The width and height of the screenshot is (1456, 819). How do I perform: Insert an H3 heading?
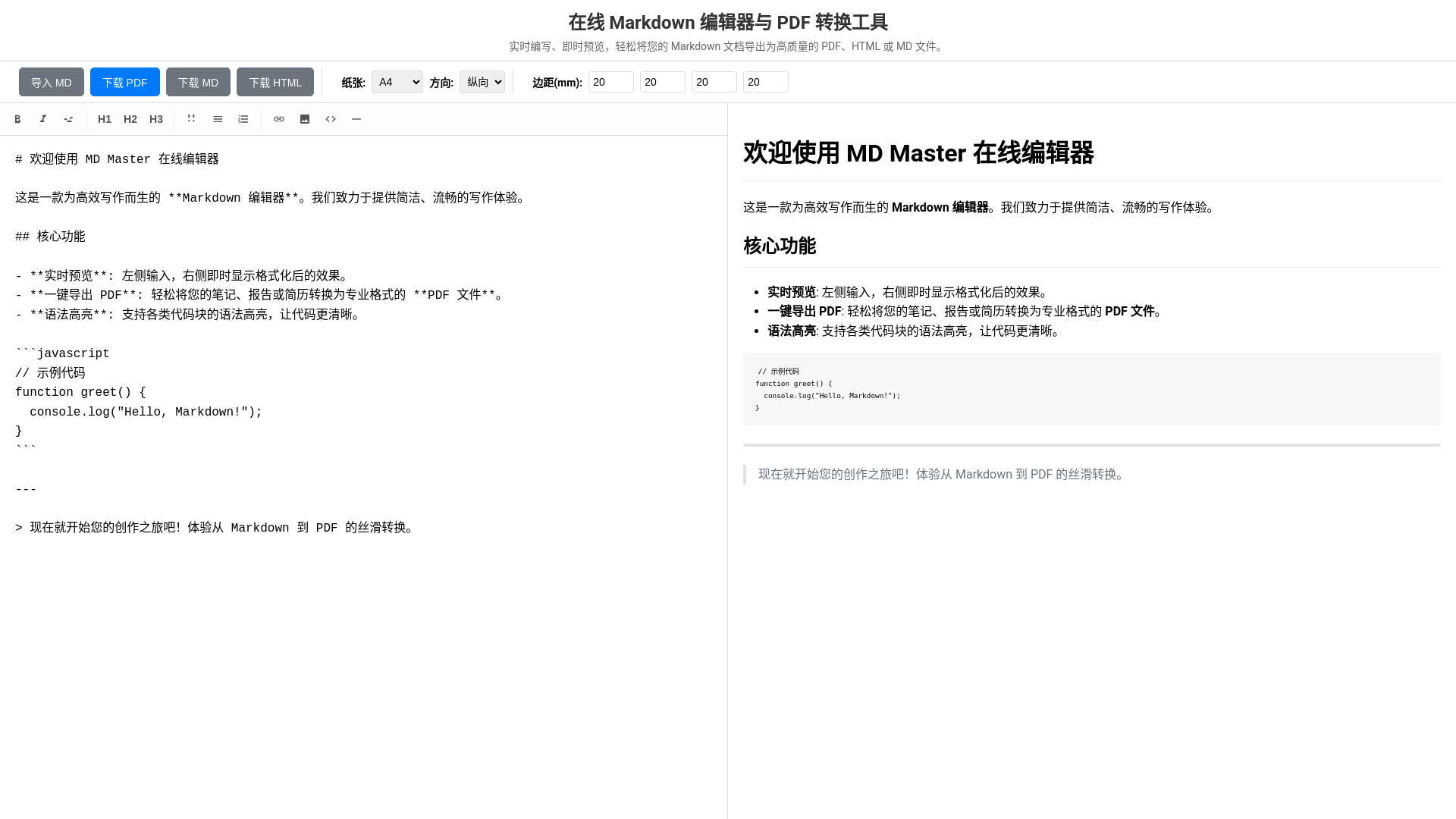click(156, 119)
